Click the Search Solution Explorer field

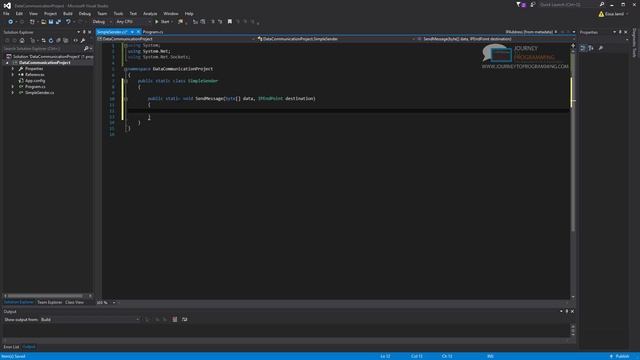click(x=42, y=49)
